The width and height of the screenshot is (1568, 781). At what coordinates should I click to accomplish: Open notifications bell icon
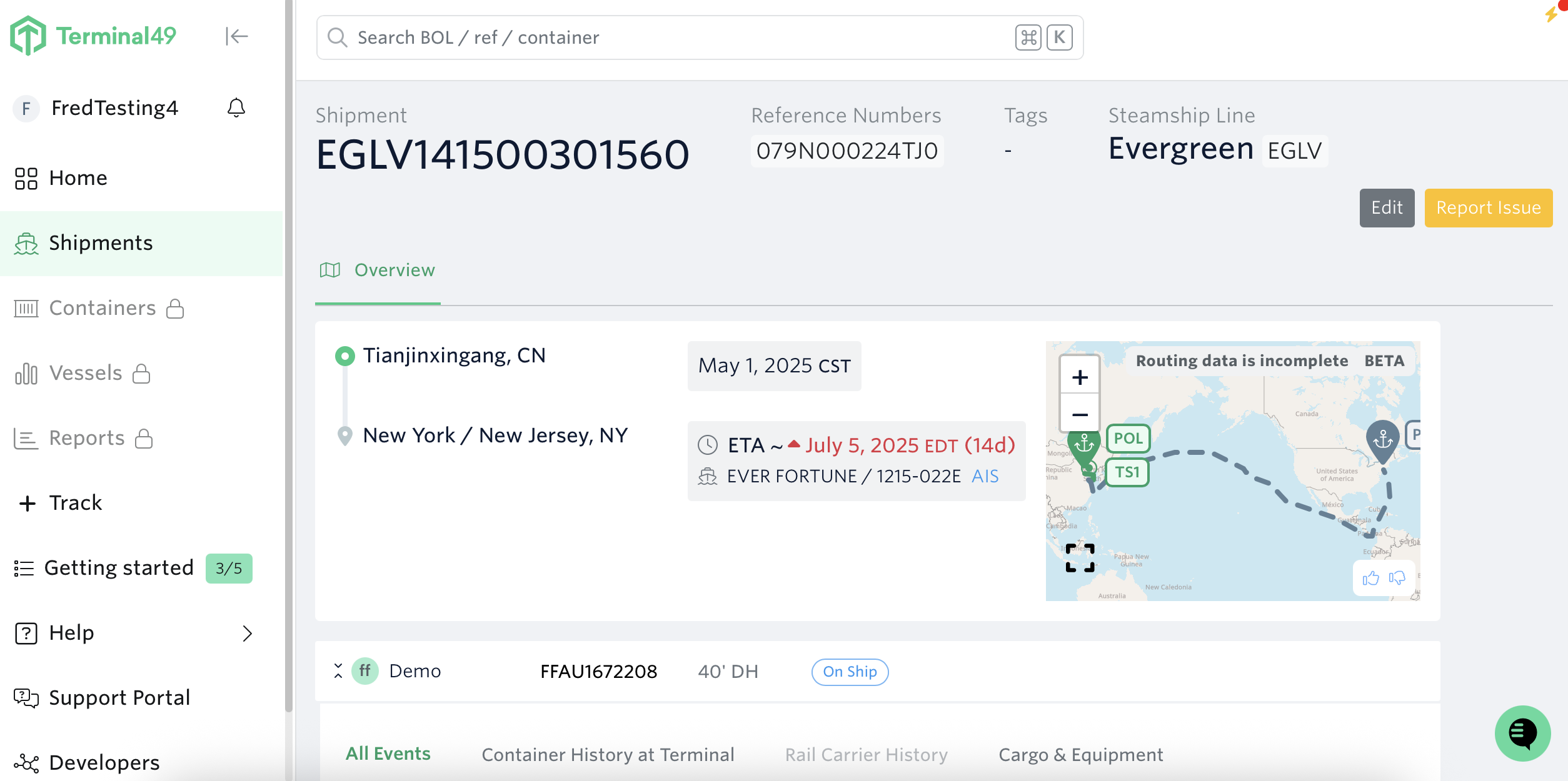coord(236,108)
